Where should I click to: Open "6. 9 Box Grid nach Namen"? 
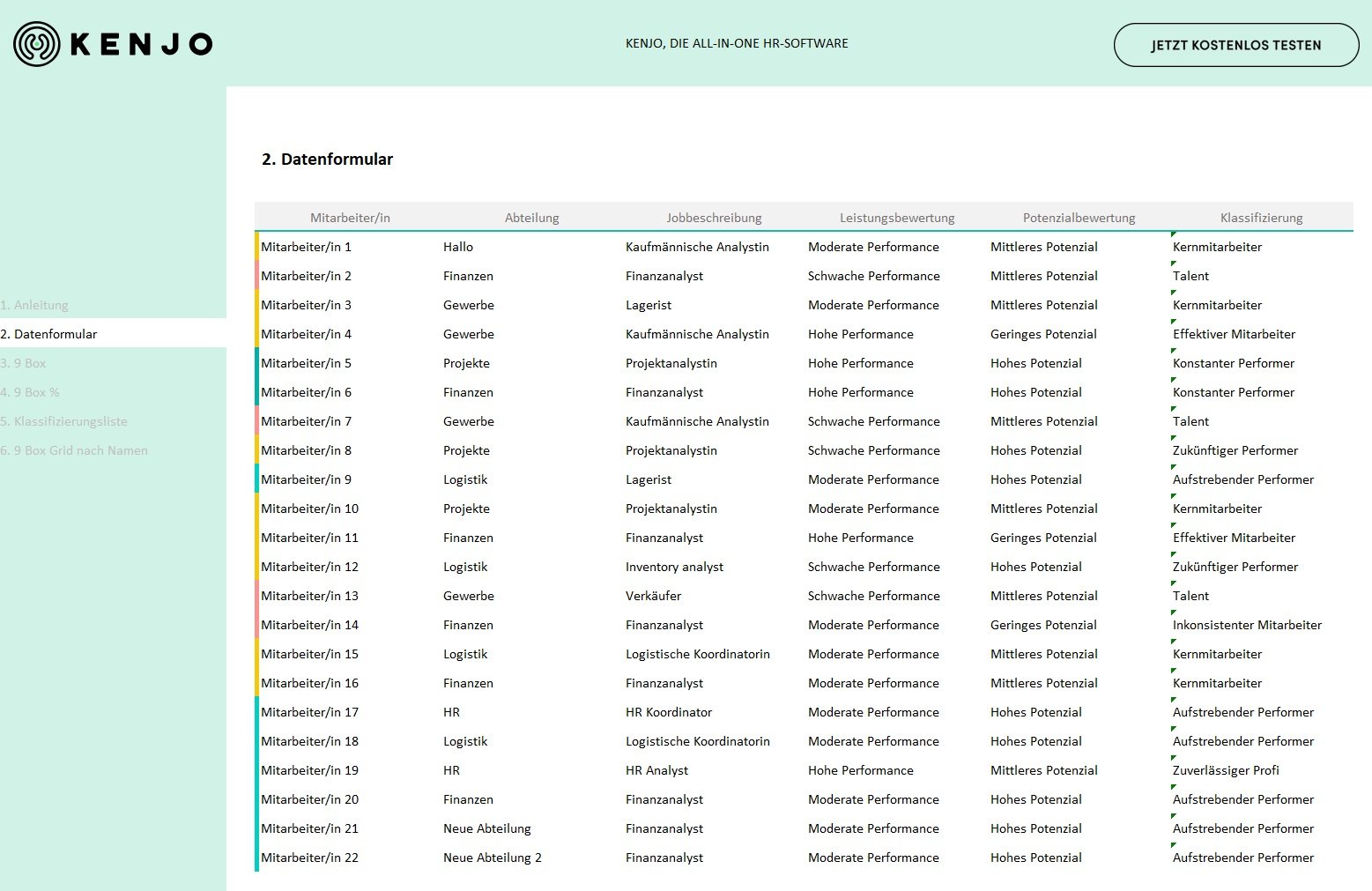[x=75, y=450]
